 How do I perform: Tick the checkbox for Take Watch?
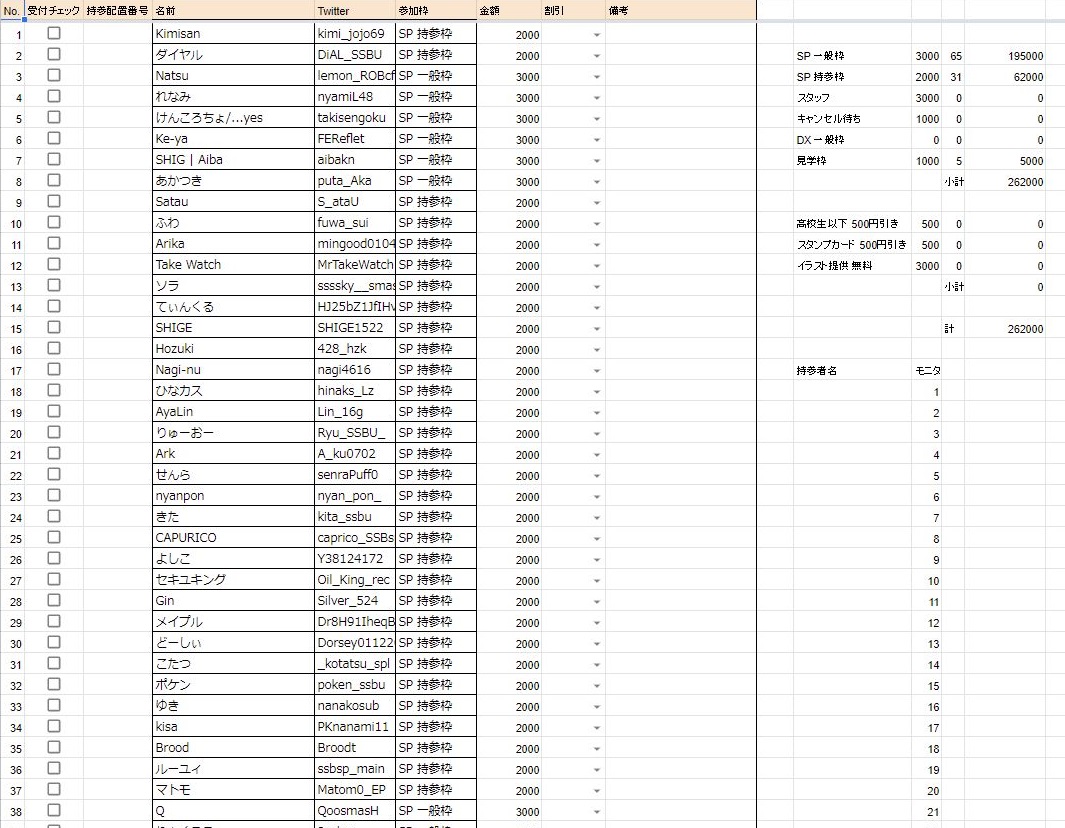[x=54, y=264]
